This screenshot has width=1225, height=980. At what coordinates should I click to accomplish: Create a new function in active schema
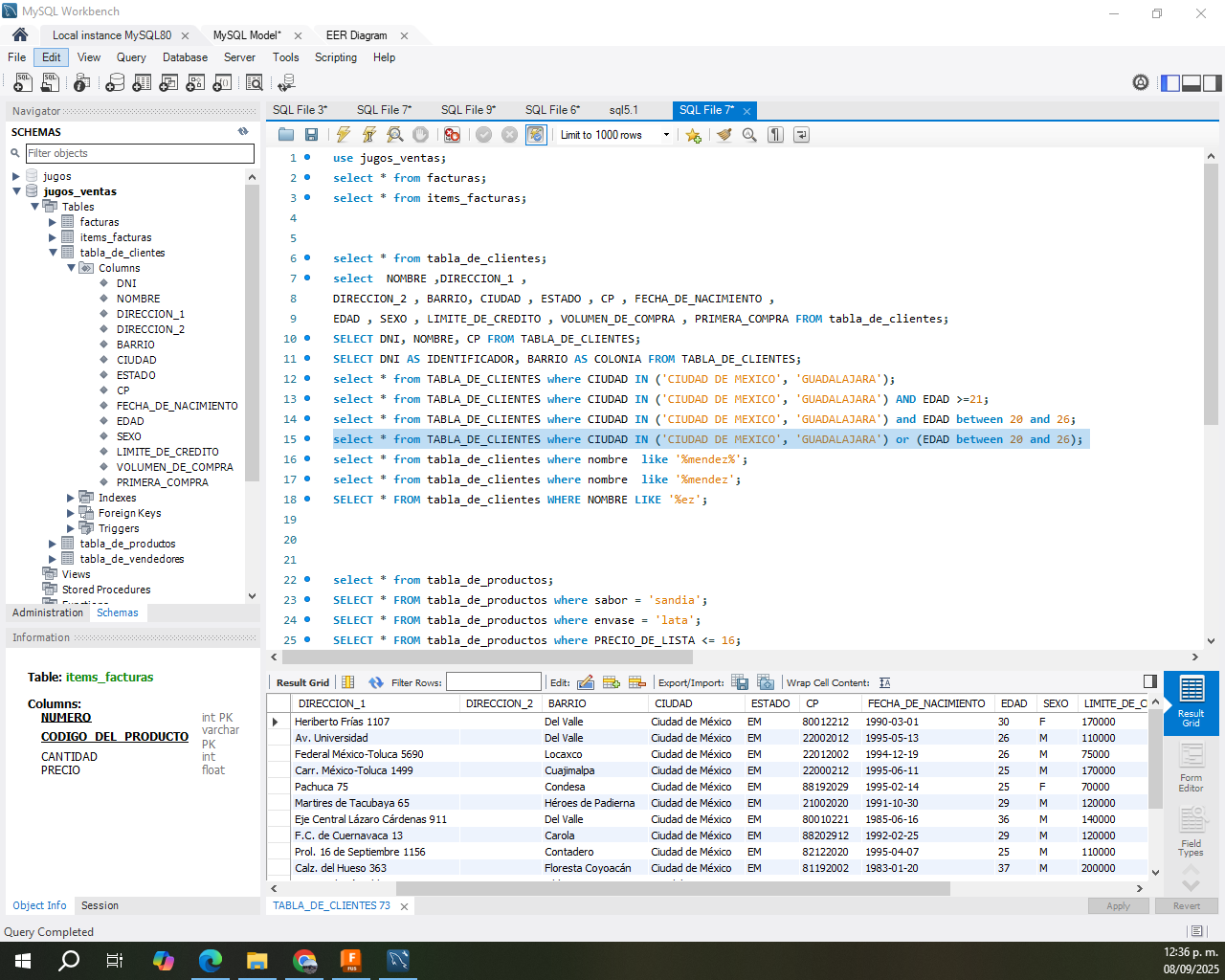coord(222,83)
